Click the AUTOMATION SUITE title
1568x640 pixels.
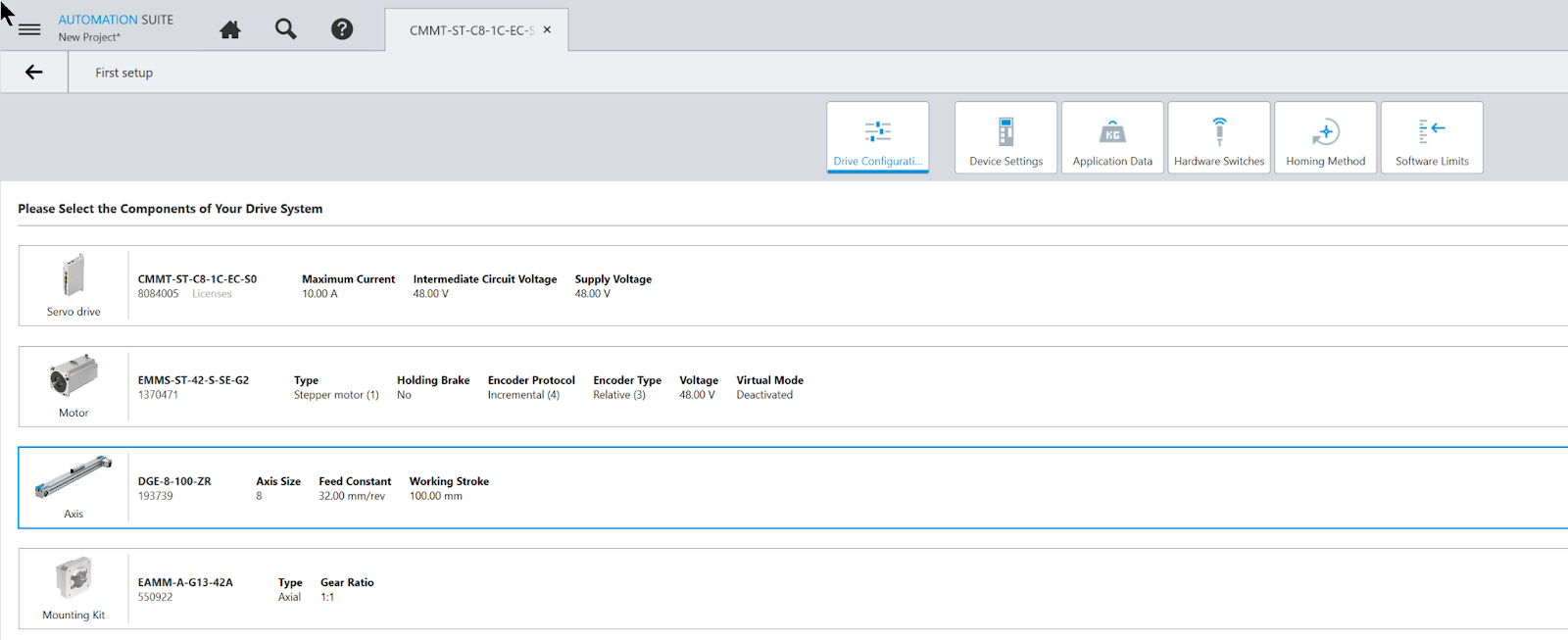(x=116, y=20)
